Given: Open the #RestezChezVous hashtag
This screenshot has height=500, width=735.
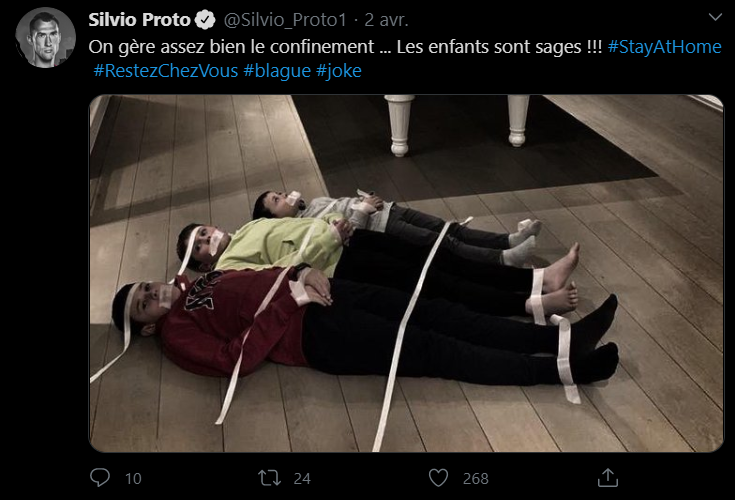Looking at the screenshot, I should point(166,71).
